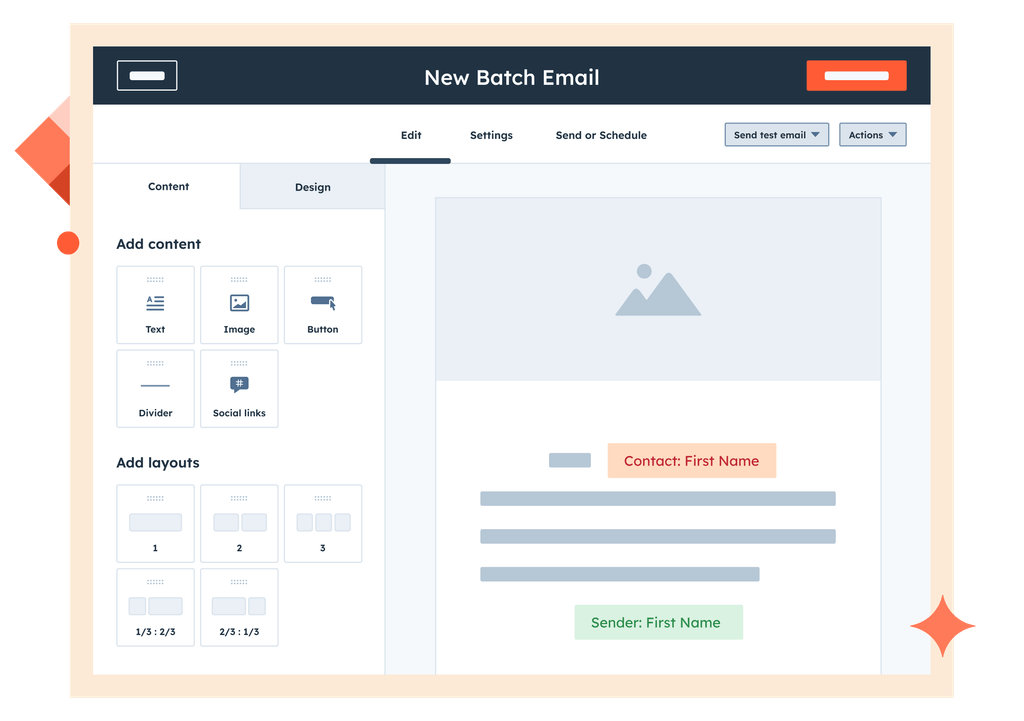
Task: Switch to the Design tab
Action: pos(312,187)
